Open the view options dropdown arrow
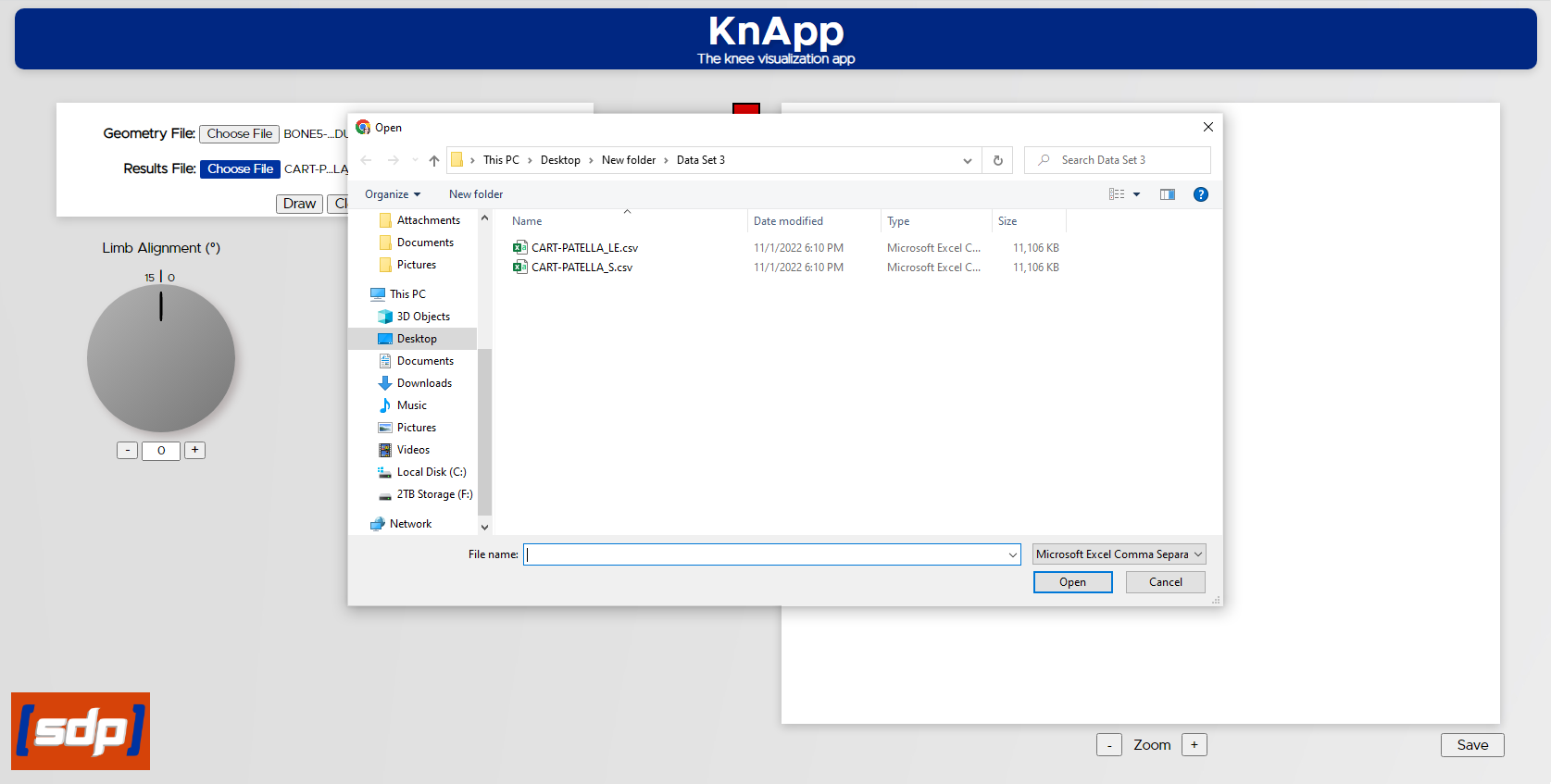Screen dimensions: 1551x784 pos(1136,194)
